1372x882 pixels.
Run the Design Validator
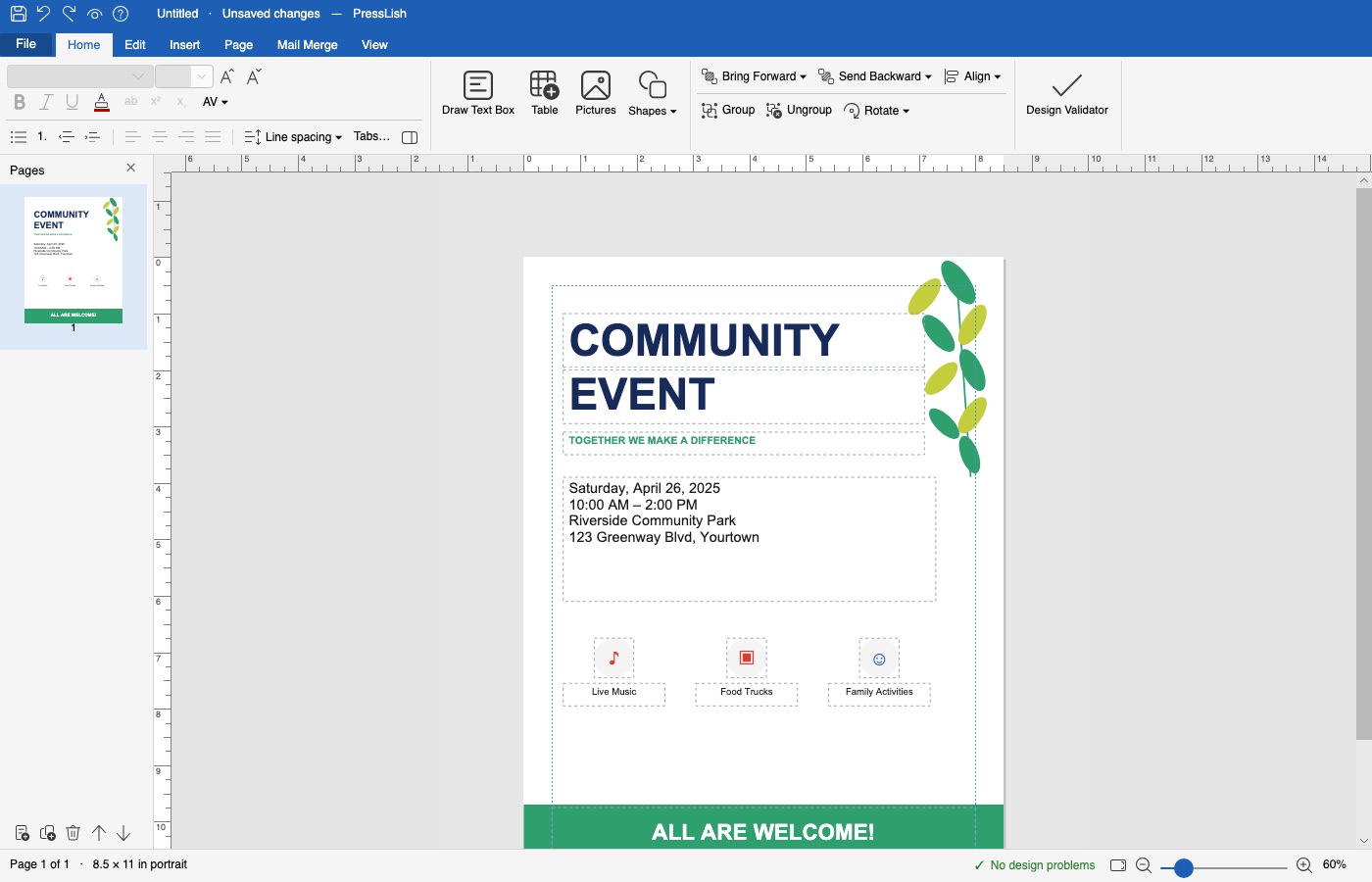click(1067, 94)
